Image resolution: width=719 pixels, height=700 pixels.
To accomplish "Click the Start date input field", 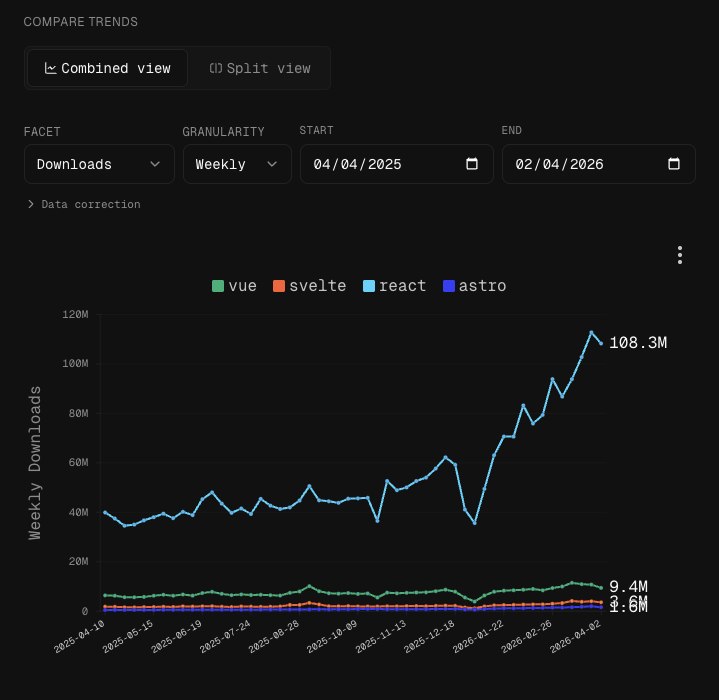I will (380, 164).
